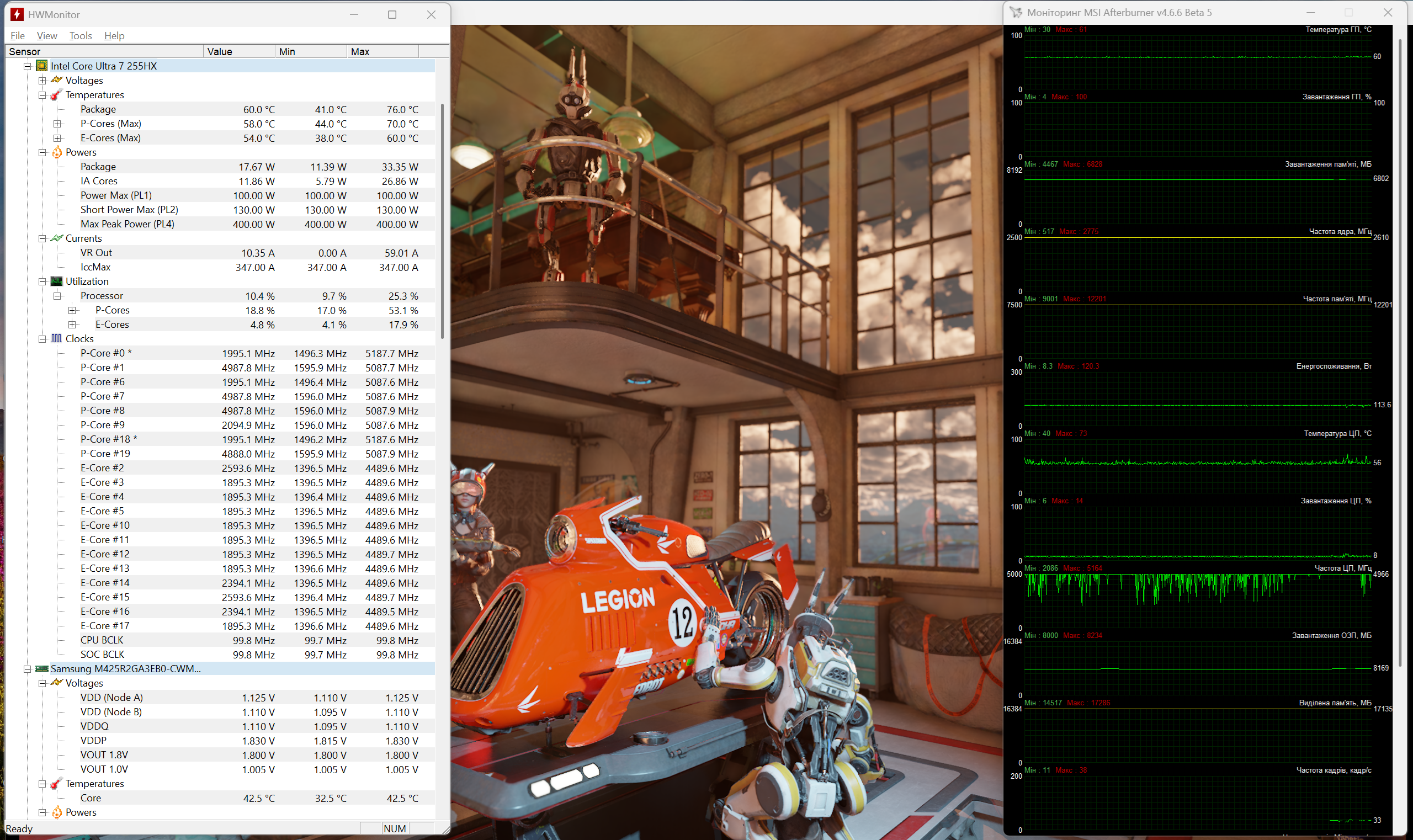Viewport: 1413px width, 840px height.
Task: Click the Intel Core Ultra 7 CPU chip icon
Action: point(42,66)
